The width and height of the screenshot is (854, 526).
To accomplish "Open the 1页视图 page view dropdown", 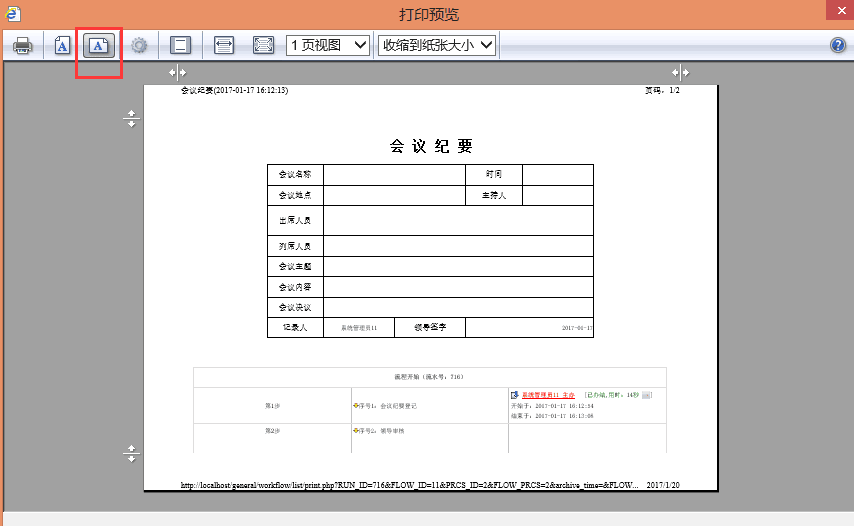I will (329, 45).
